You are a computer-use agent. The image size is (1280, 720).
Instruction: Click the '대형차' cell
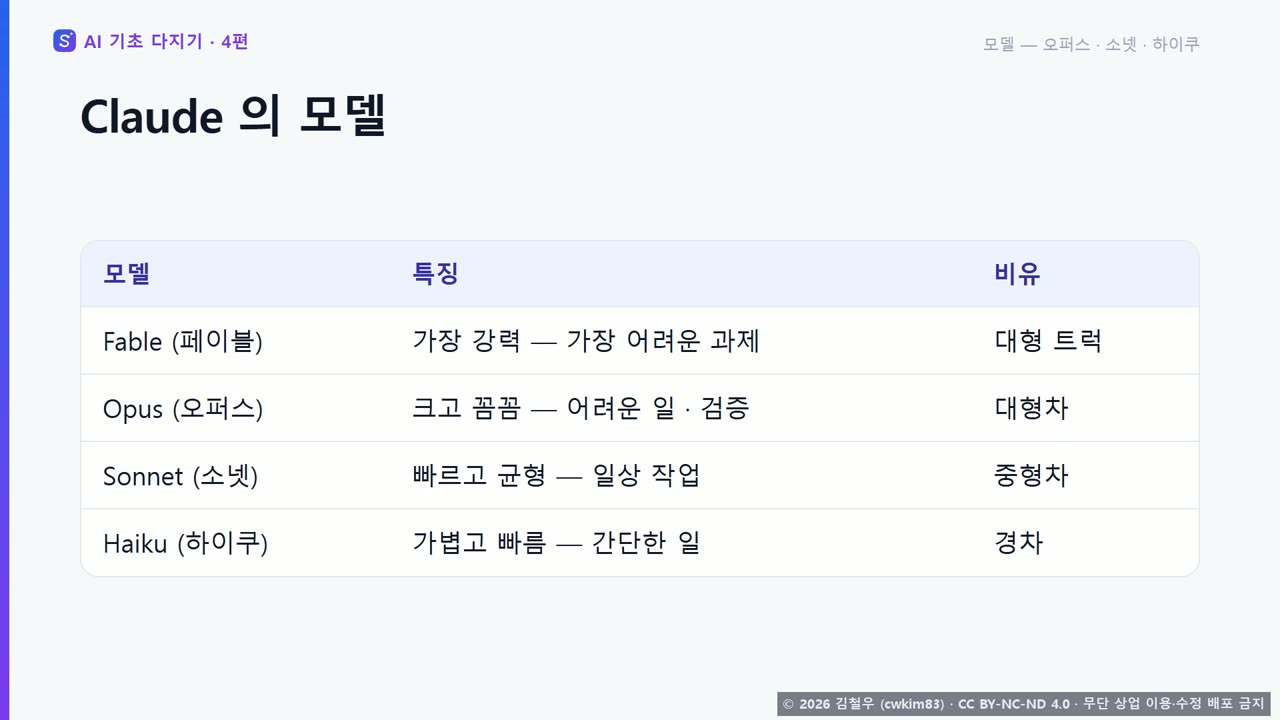1031,408
